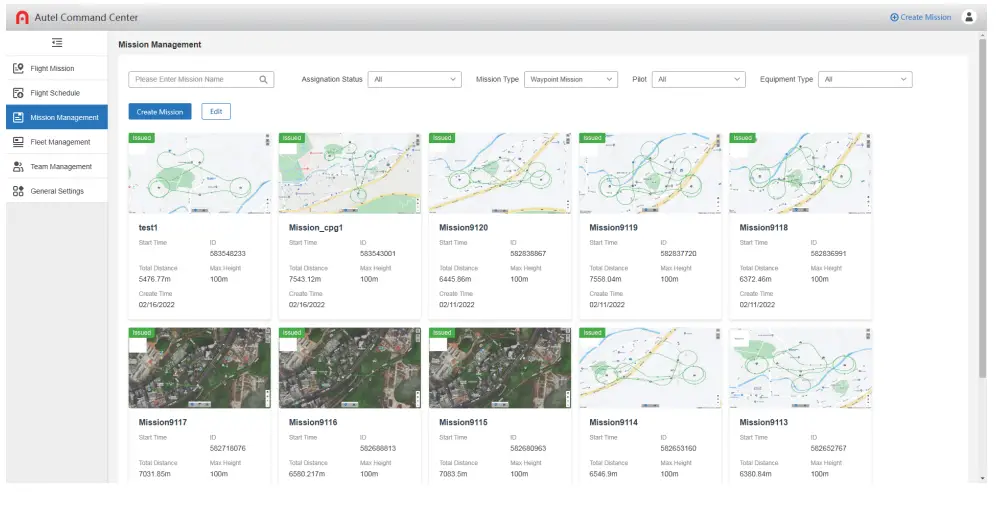Open the Mission Type dropdown
The width and height of the screenshot is (996, 508).
(571, 79)
